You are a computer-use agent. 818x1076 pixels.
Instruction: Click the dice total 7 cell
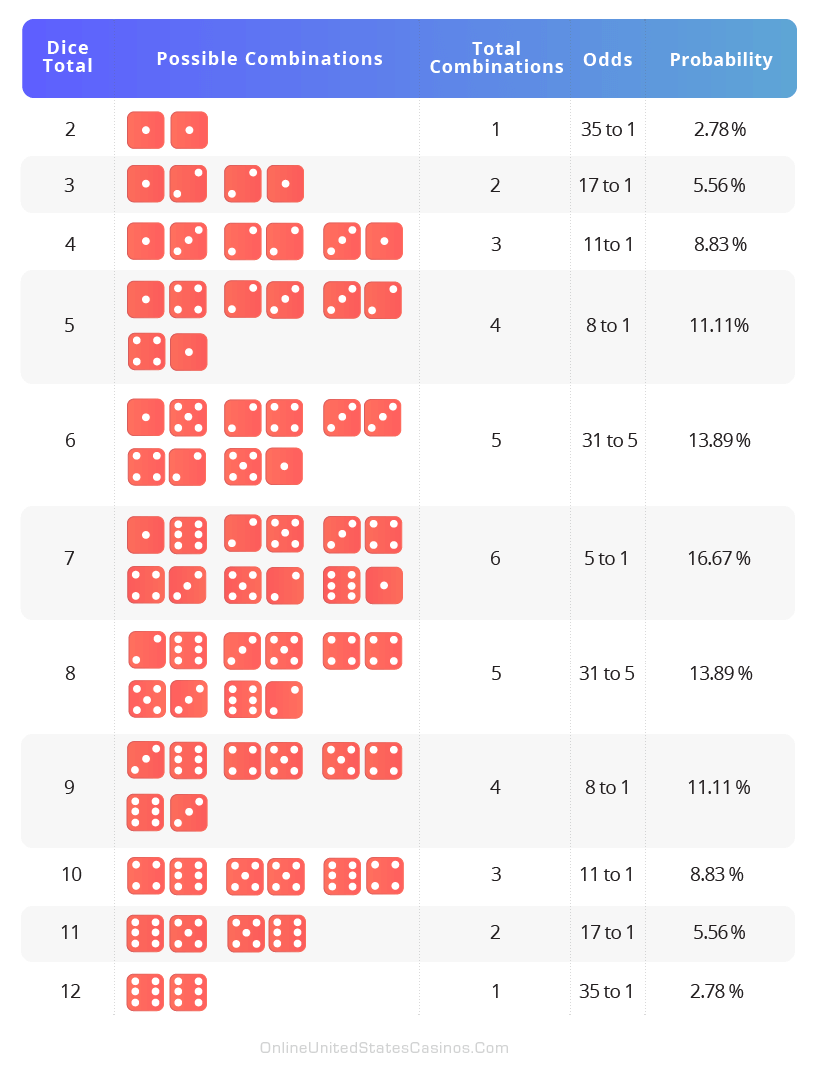coord(69,559)
